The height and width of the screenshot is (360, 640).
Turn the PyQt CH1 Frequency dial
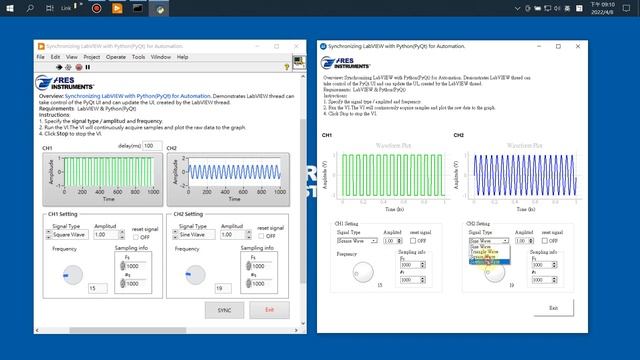pyautogui.click(x=363, y=272)
